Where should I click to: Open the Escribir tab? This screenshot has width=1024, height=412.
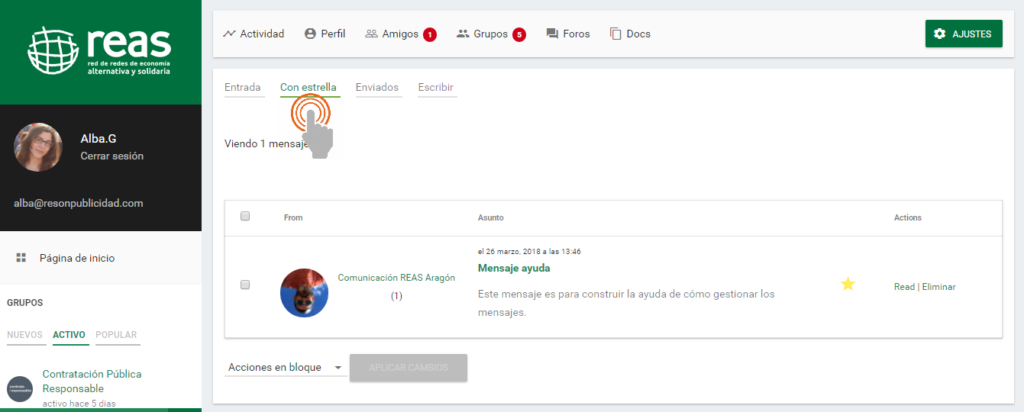[435, 87]
